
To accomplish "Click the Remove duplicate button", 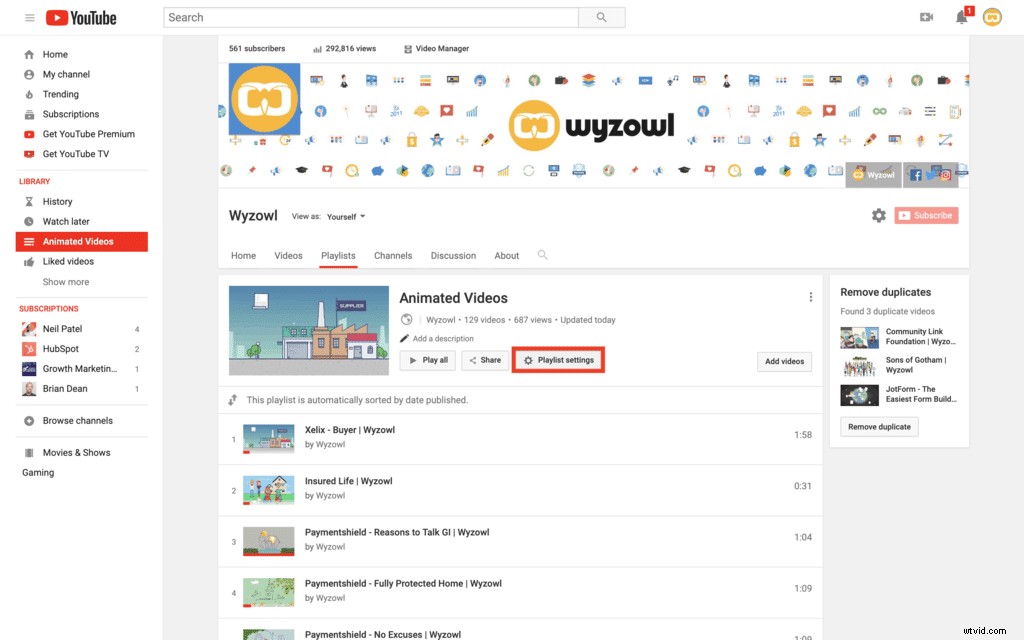I will (x=879, y=426).
